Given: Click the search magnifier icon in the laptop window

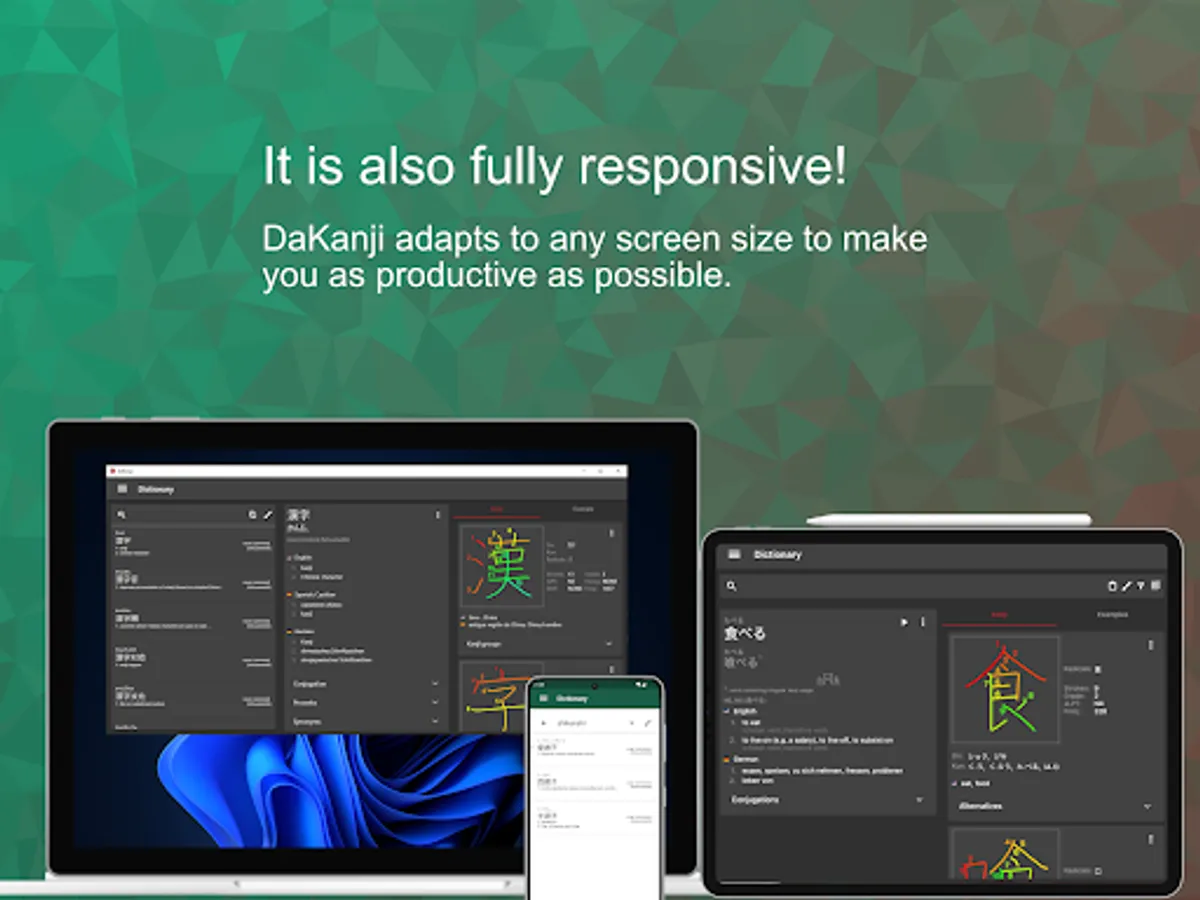Looking at the screenshot, I should pyautogui.click(x=121, y=514).
